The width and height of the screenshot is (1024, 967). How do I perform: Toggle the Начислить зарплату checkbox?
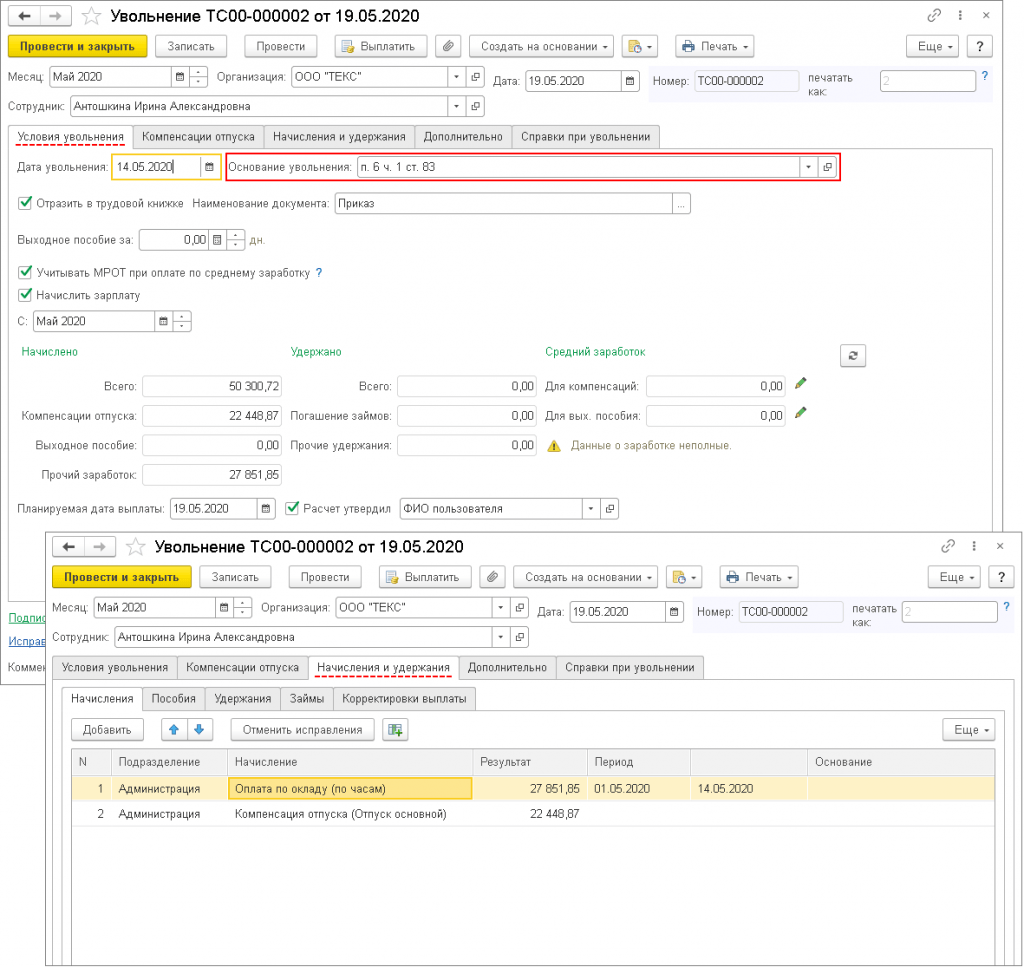25,295
